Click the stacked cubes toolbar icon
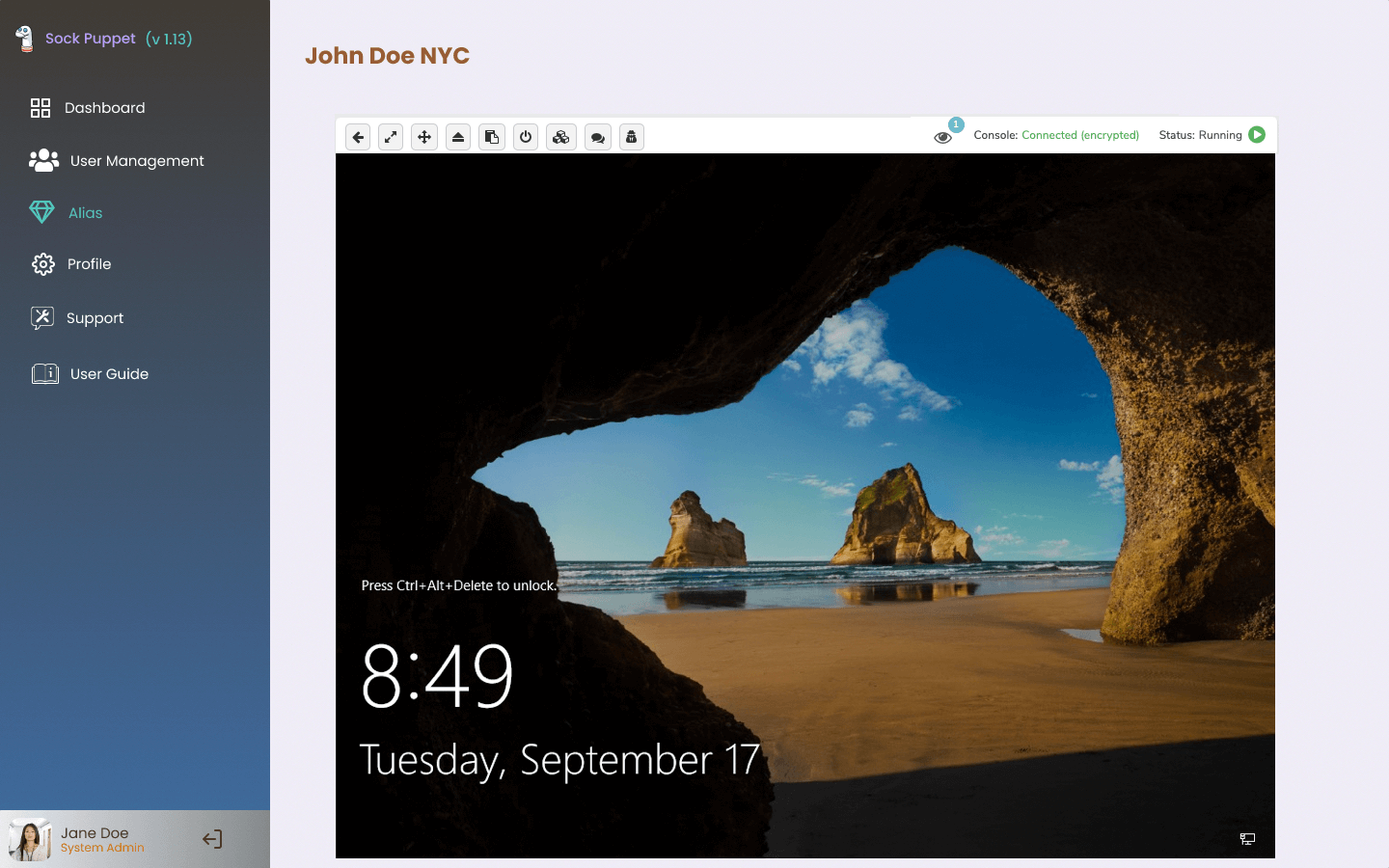 pyautogui.click(x=561, y=137)
